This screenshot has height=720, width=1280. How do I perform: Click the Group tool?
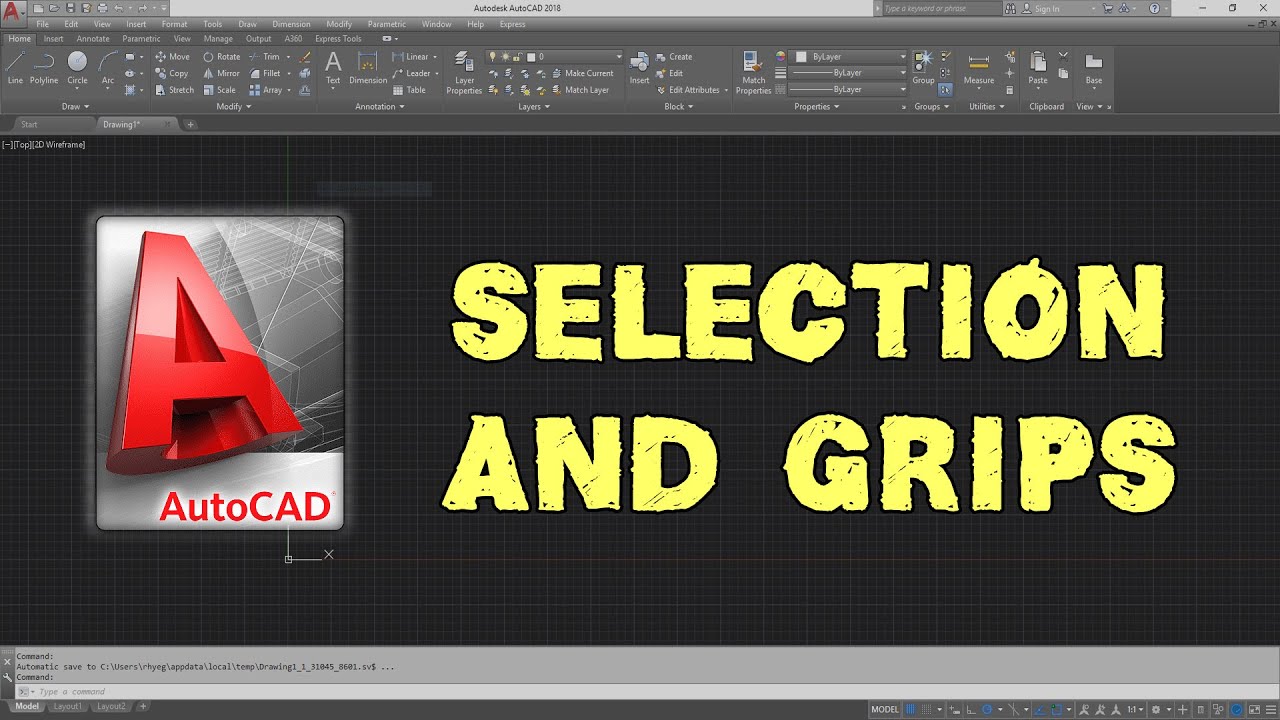click(923, 67)
